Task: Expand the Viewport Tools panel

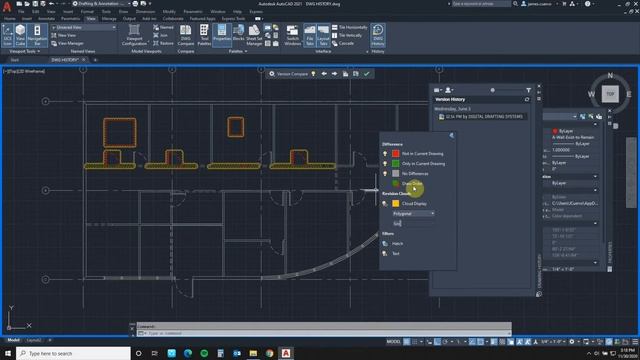Action: tap(24, 51)
